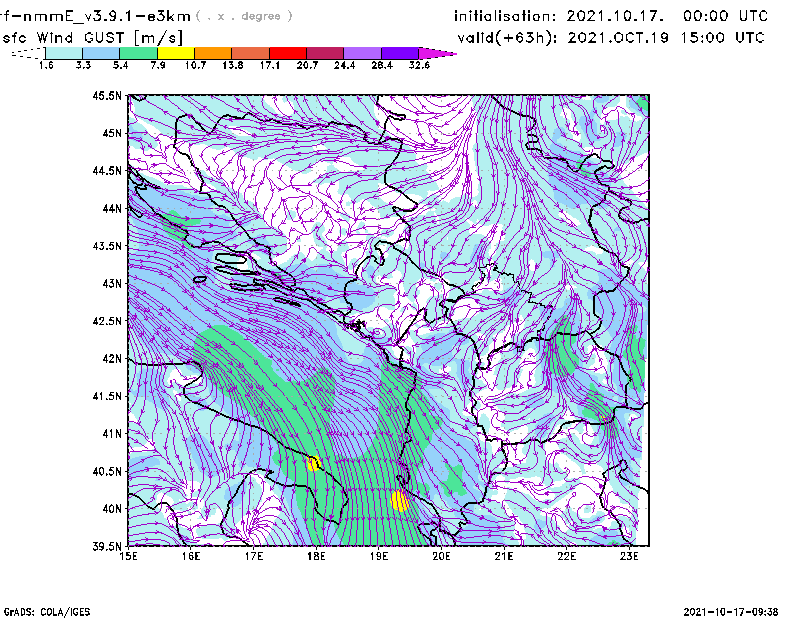
Task: Click the '39.5N' latitude label
Action: pos(107,547)
